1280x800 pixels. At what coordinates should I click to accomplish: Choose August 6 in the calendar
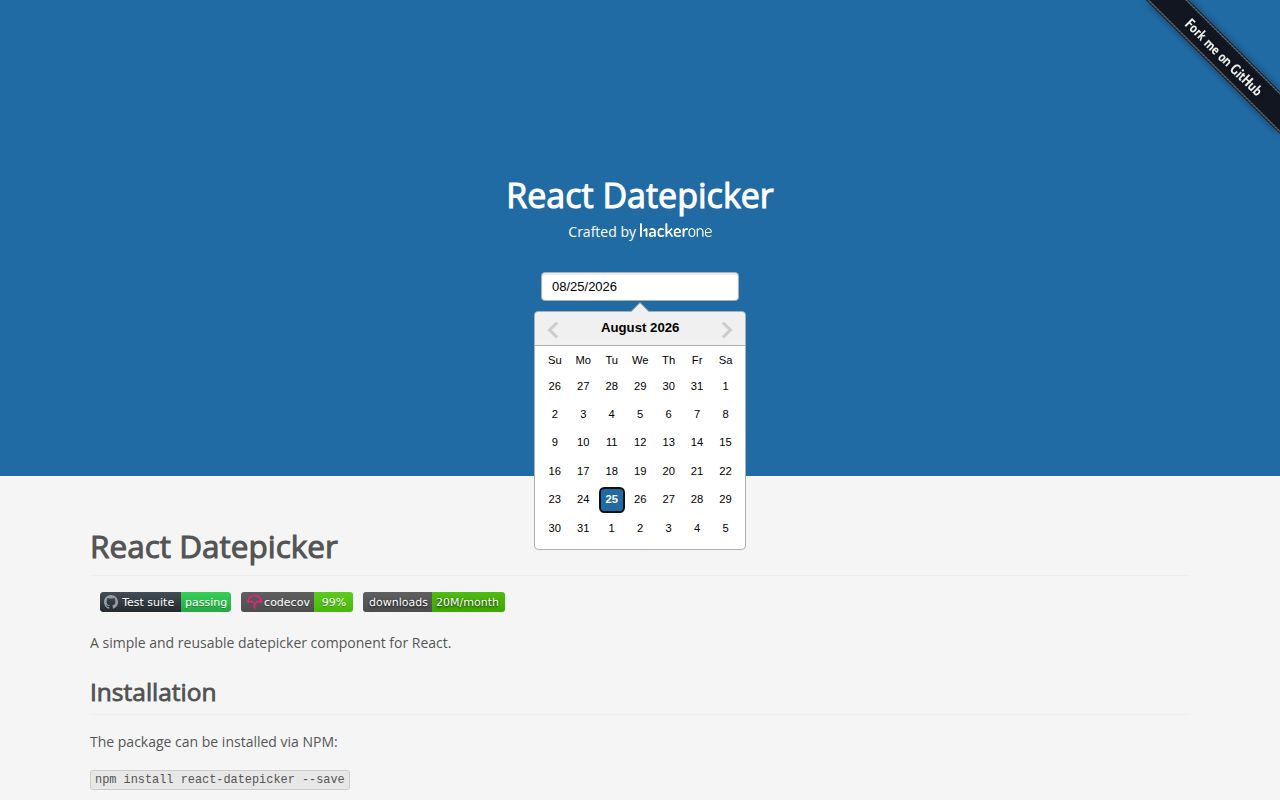(x=669, y=414)
